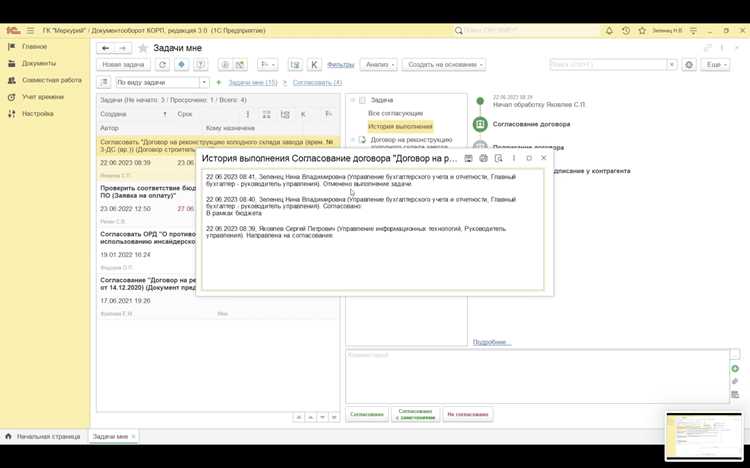Select 'История выполнения' tree item

[400, 127]
